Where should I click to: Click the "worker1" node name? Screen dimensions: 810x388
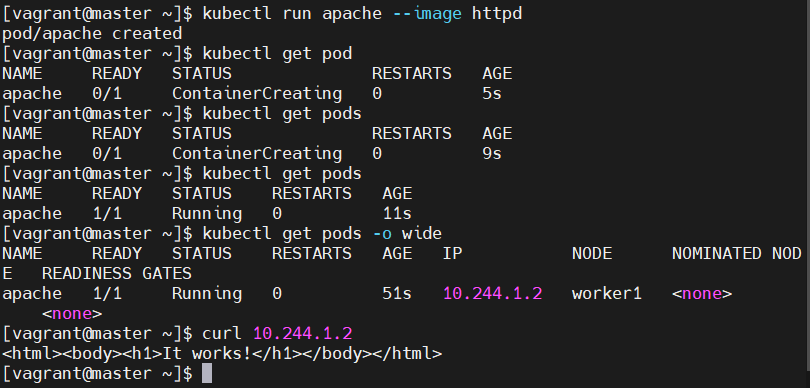click(606, 293)
